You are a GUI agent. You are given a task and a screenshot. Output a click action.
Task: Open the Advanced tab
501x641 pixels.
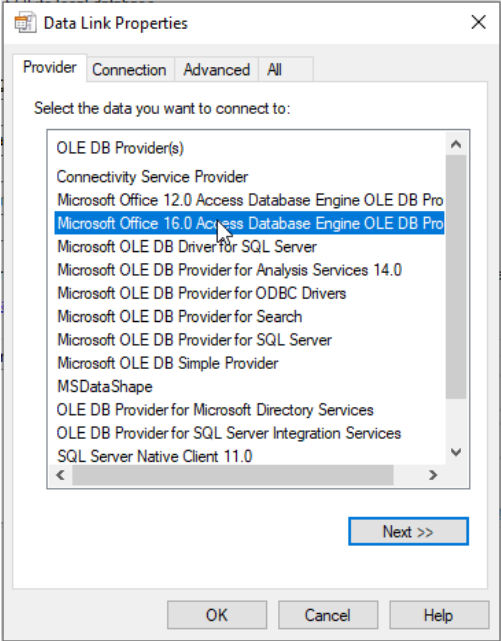[x=217, y=70]
